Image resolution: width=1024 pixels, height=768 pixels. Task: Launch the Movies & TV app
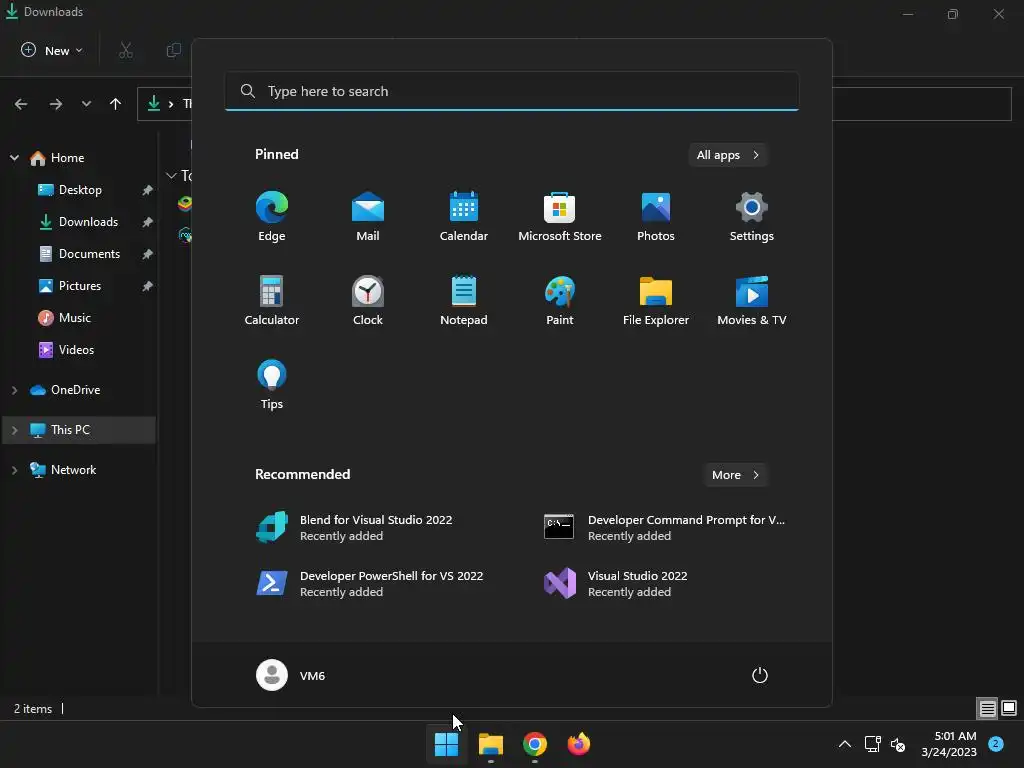(x=752, y=300)
